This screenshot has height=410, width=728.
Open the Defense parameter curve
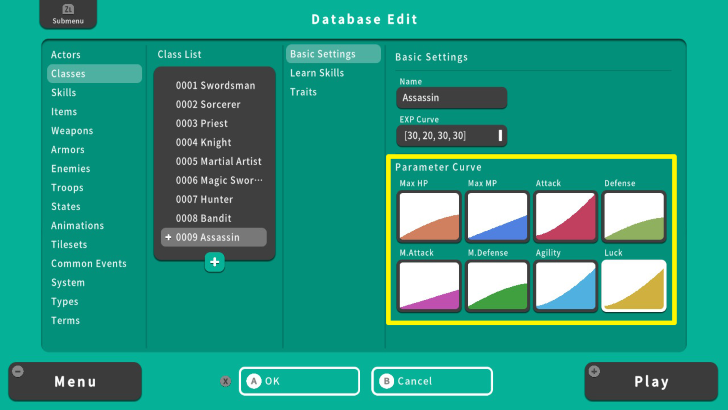pos(634,217)
